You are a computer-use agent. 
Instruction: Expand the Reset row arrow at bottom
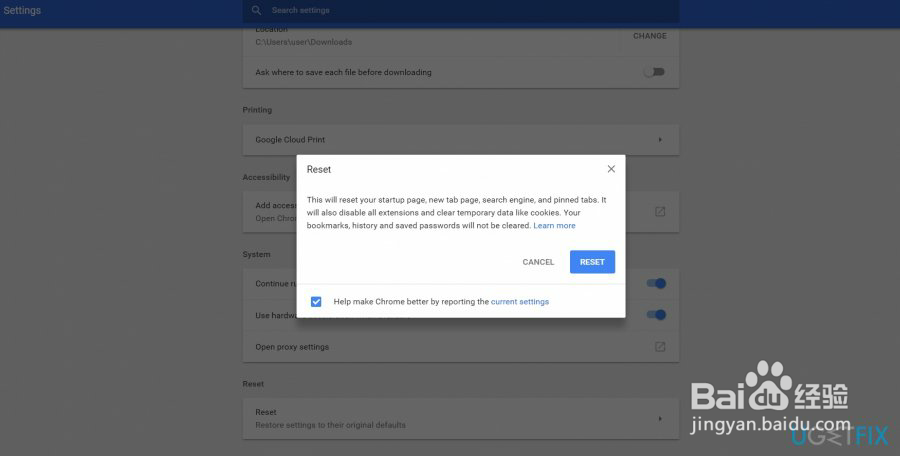pyautogui.click(x=660, y=418)
